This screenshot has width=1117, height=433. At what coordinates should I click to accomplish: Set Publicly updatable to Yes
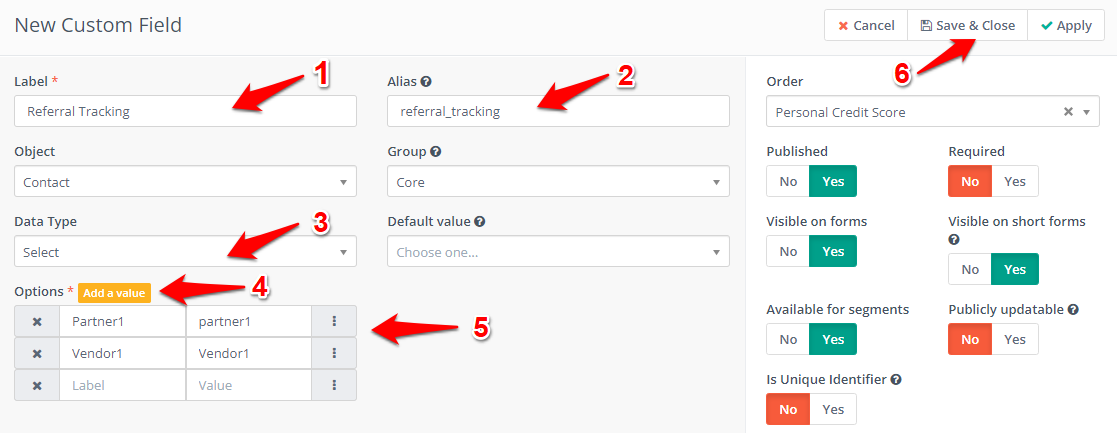click(x=1014, y=340)
